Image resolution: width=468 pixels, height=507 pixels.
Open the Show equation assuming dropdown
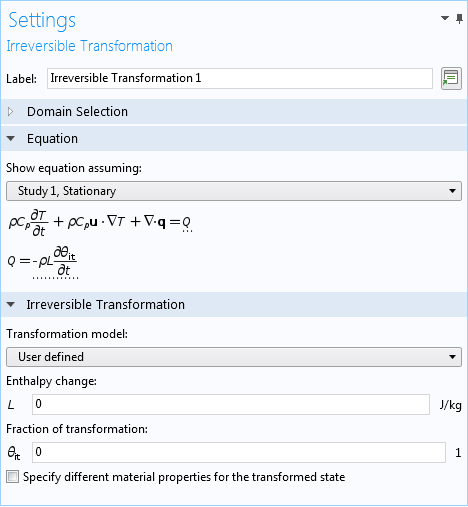234,191
